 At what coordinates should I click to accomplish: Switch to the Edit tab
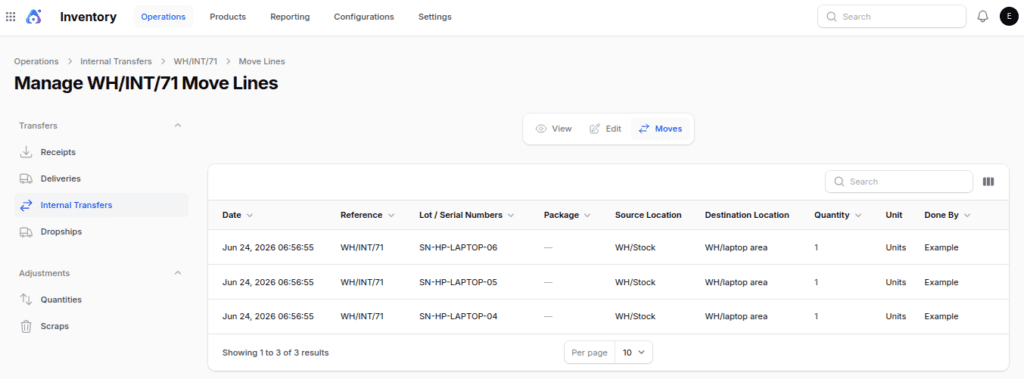[x=605, y=129]
